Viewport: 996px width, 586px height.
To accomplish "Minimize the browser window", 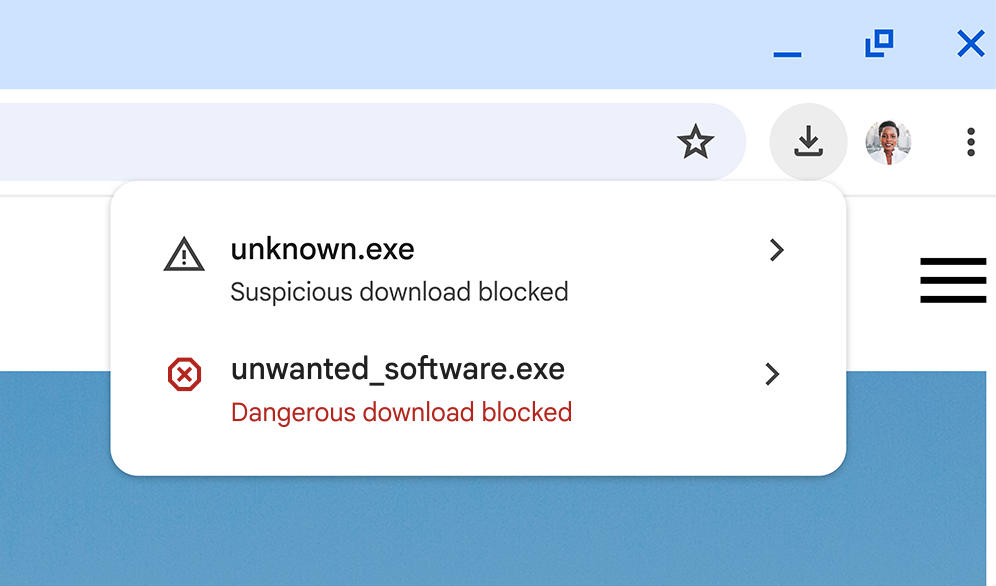I will (x=787, y=55).
